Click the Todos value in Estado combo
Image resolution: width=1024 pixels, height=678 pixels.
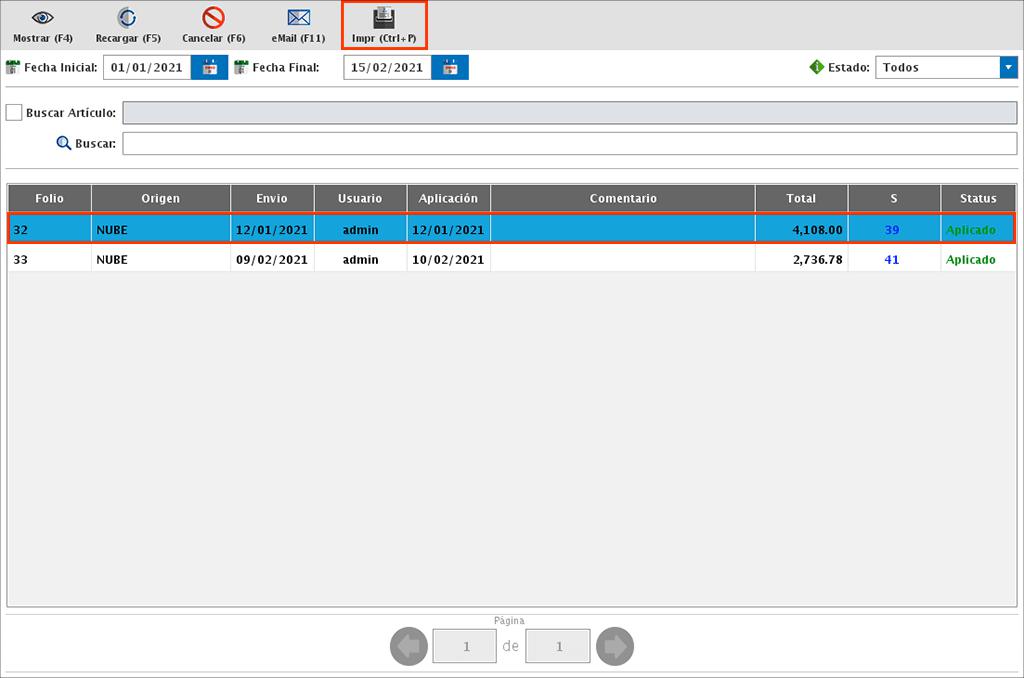coord(937,68)
